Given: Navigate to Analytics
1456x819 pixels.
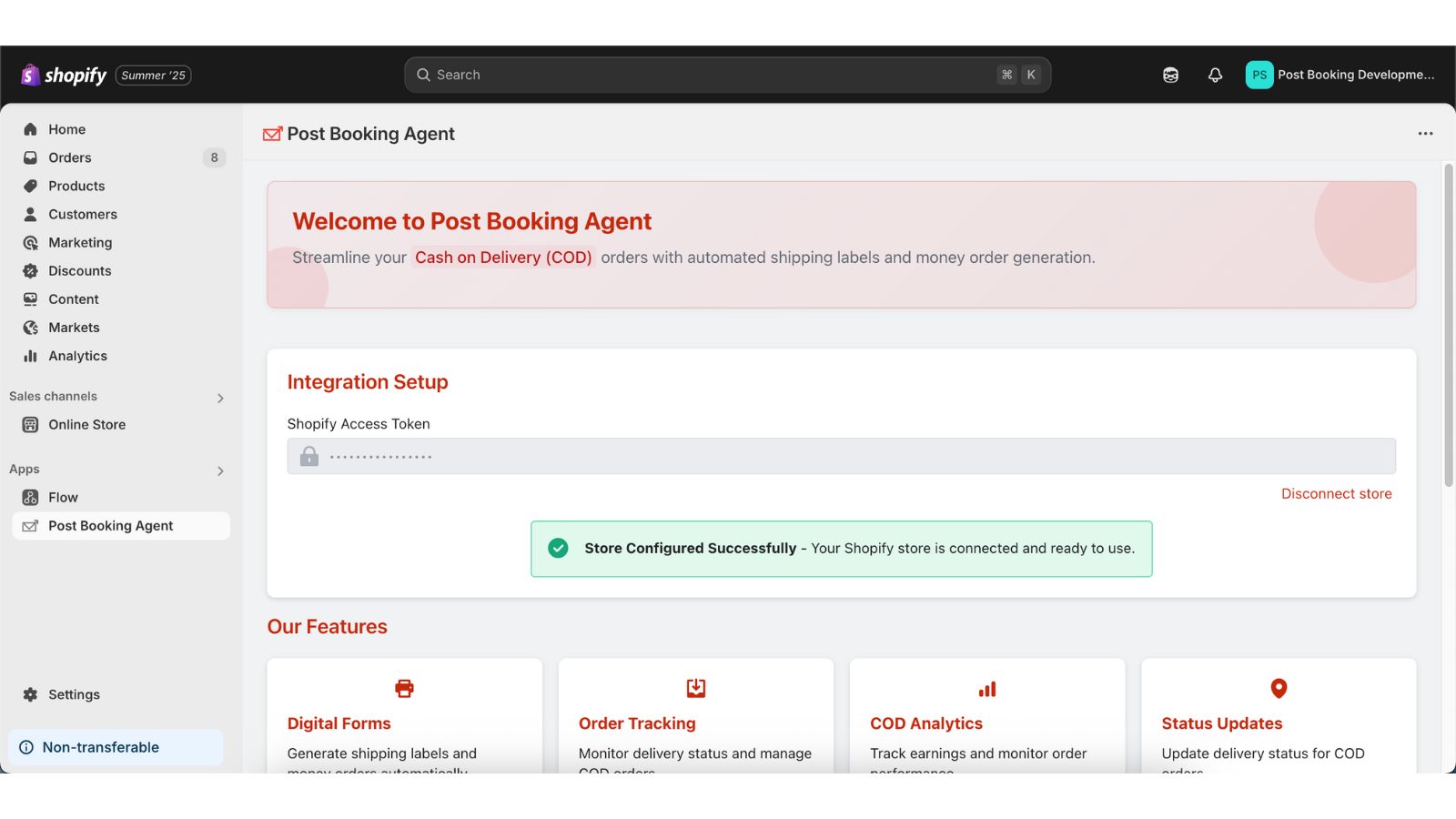Looking at the screenshot, I should pos(77,356).
